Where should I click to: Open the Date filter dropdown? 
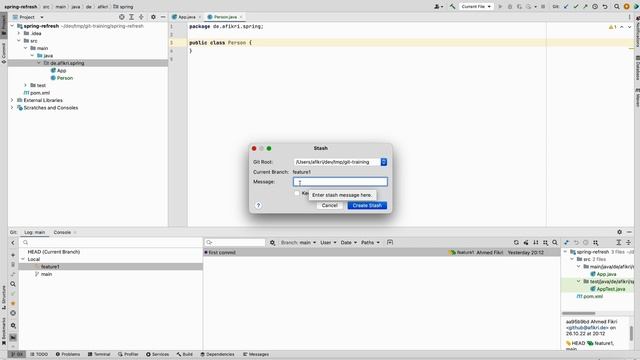(349, 242)
